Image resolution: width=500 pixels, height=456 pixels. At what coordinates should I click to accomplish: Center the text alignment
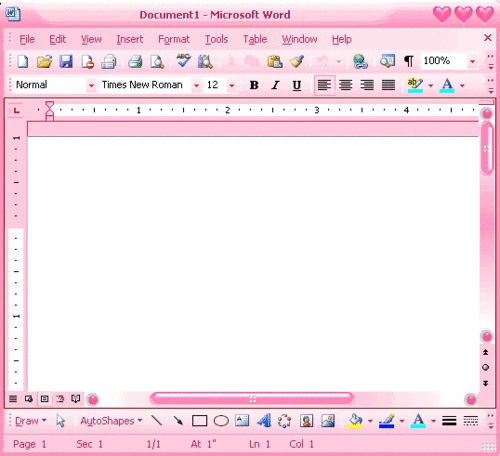pyautogui.click(x=346, y=85)
